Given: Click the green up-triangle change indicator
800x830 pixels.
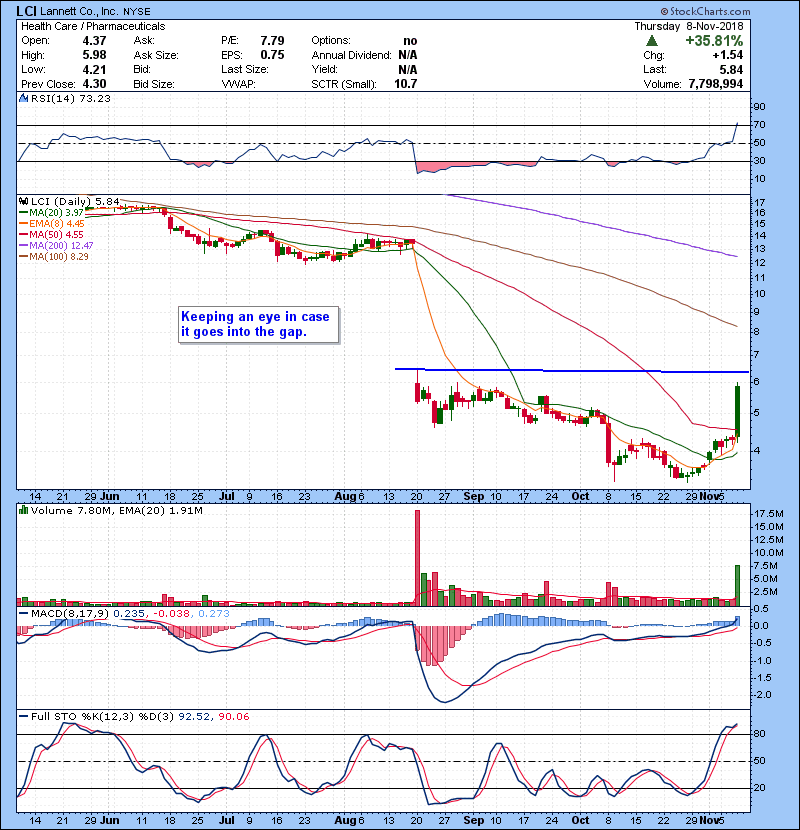Looking at the screenshot, I should tap(652, 41).
